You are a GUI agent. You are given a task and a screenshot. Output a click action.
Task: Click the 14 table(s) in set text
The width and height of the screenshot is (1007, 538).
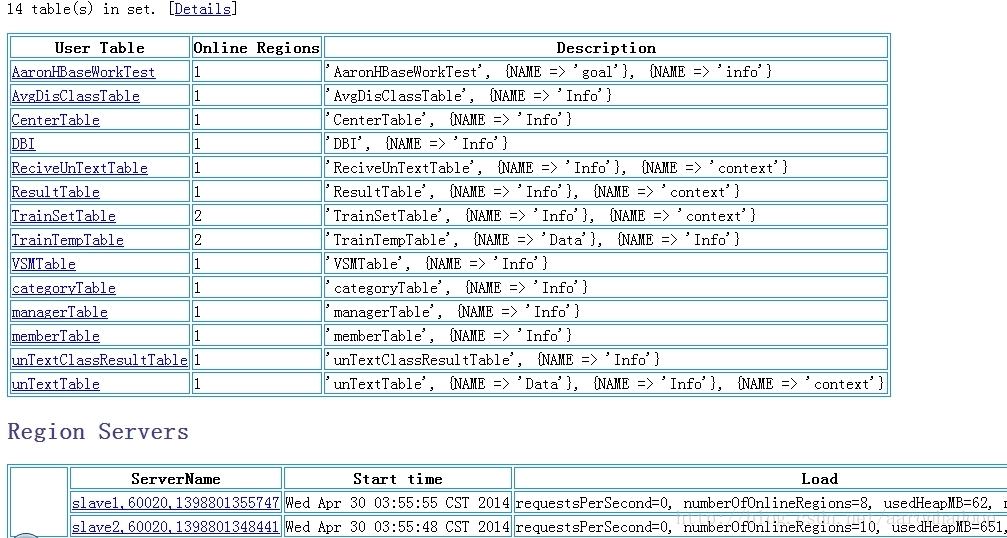pyautogui.click(x=82, y=9)
